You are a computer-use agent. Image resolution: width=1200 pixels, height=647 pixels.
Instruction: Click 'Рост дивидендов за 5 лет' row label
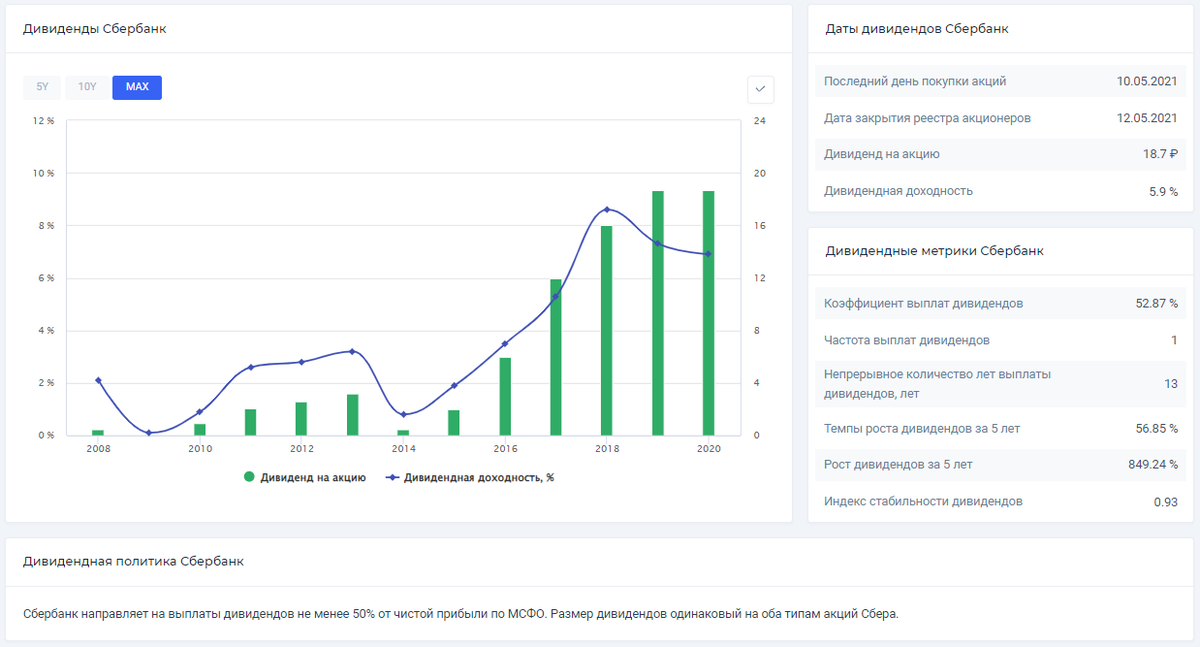pyautogui.click(x=898, y=465)
